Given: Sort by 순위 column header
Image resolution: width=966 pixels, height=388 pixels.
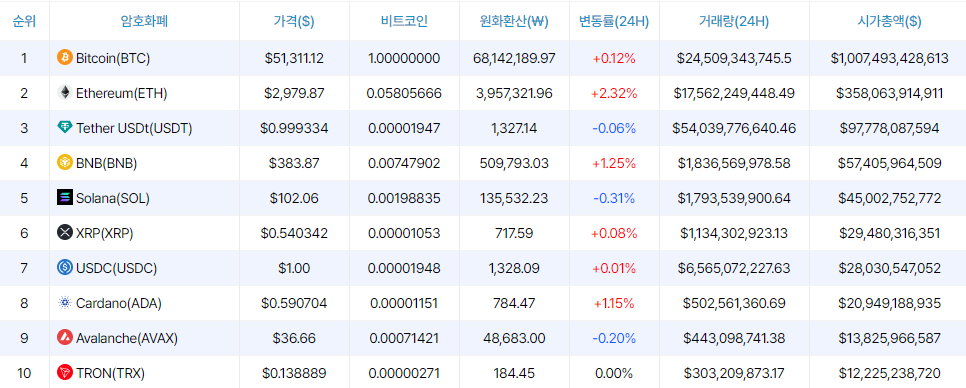Looking at the screenshot, I should click(24, 21).
